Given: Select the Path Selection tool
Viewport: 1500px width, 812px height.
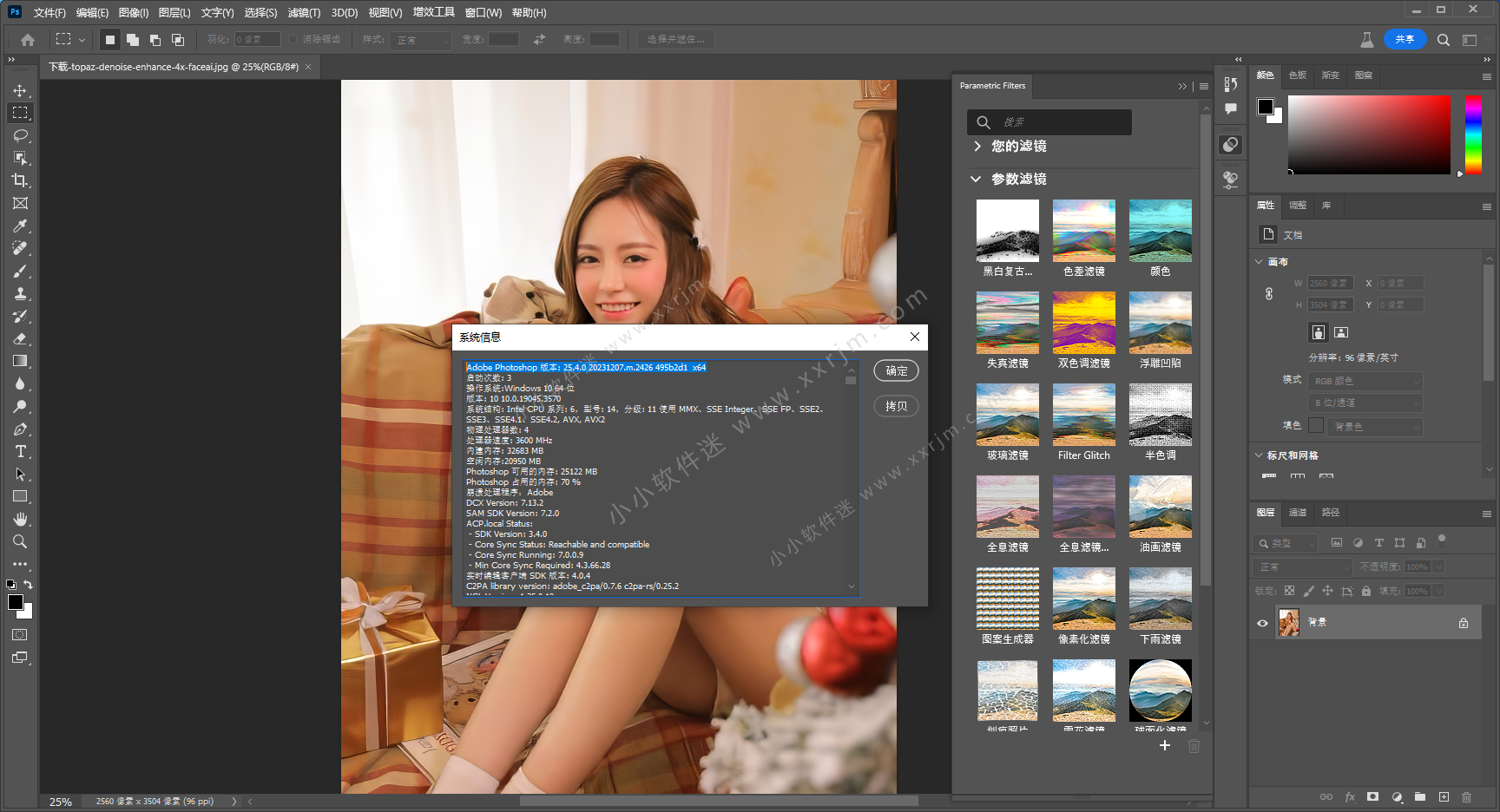Looking at the screenshot, I should (x=20, y=474).
